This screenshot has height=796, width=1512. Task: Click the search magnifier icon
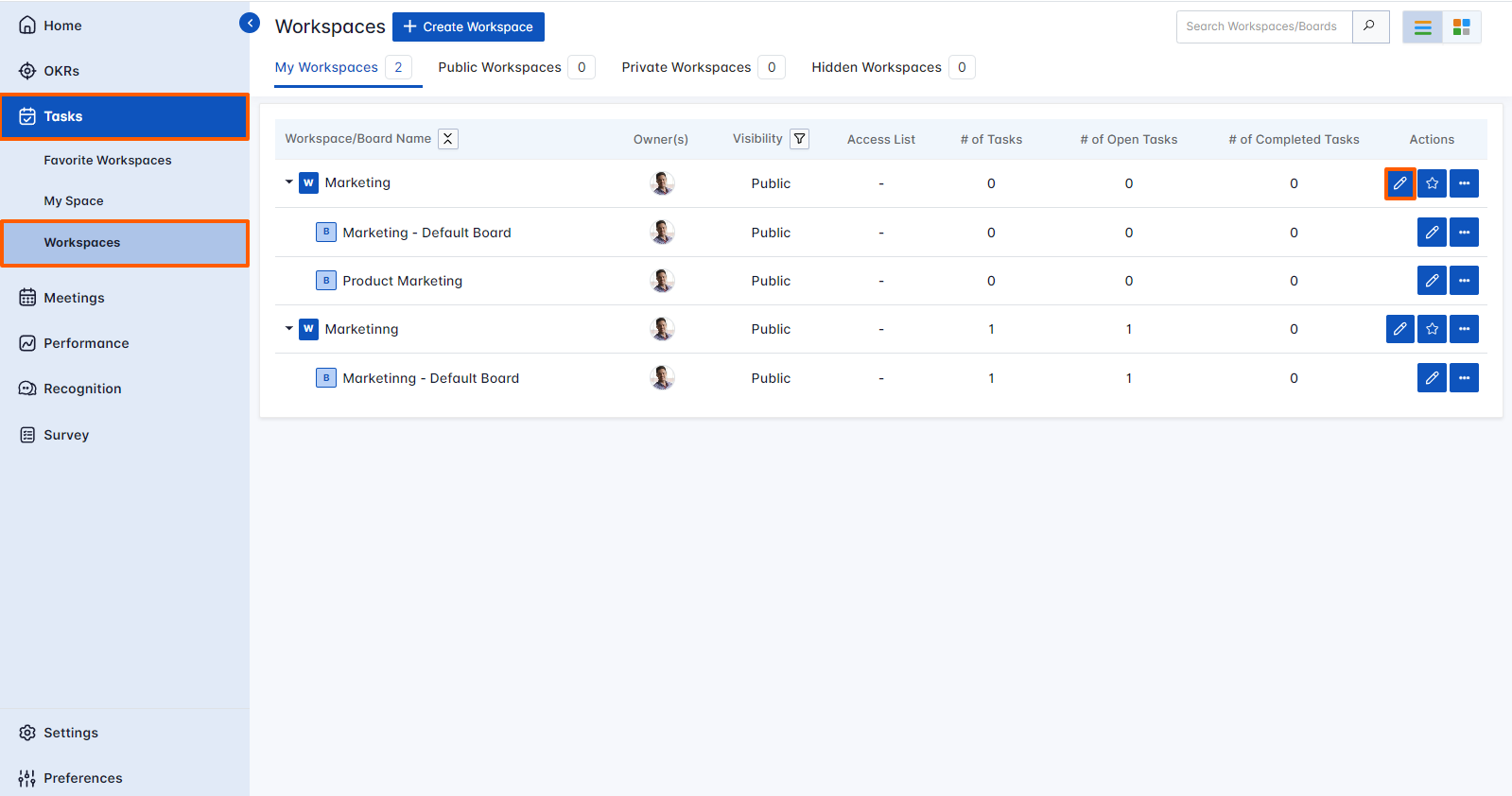click(1369, 26)
